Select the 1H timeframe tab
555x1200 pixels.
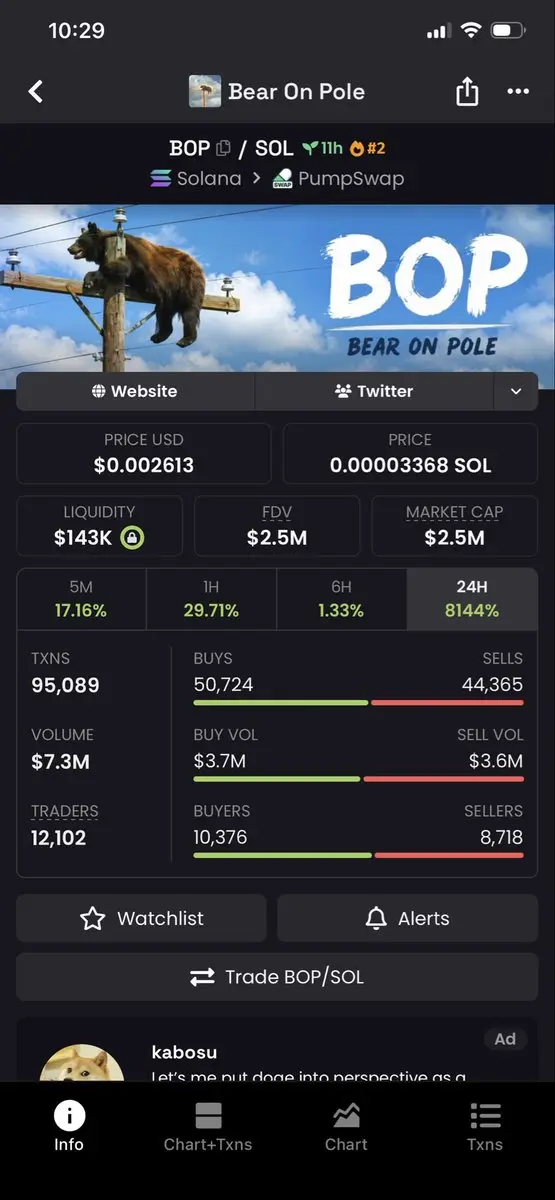(x=211, y=599)
